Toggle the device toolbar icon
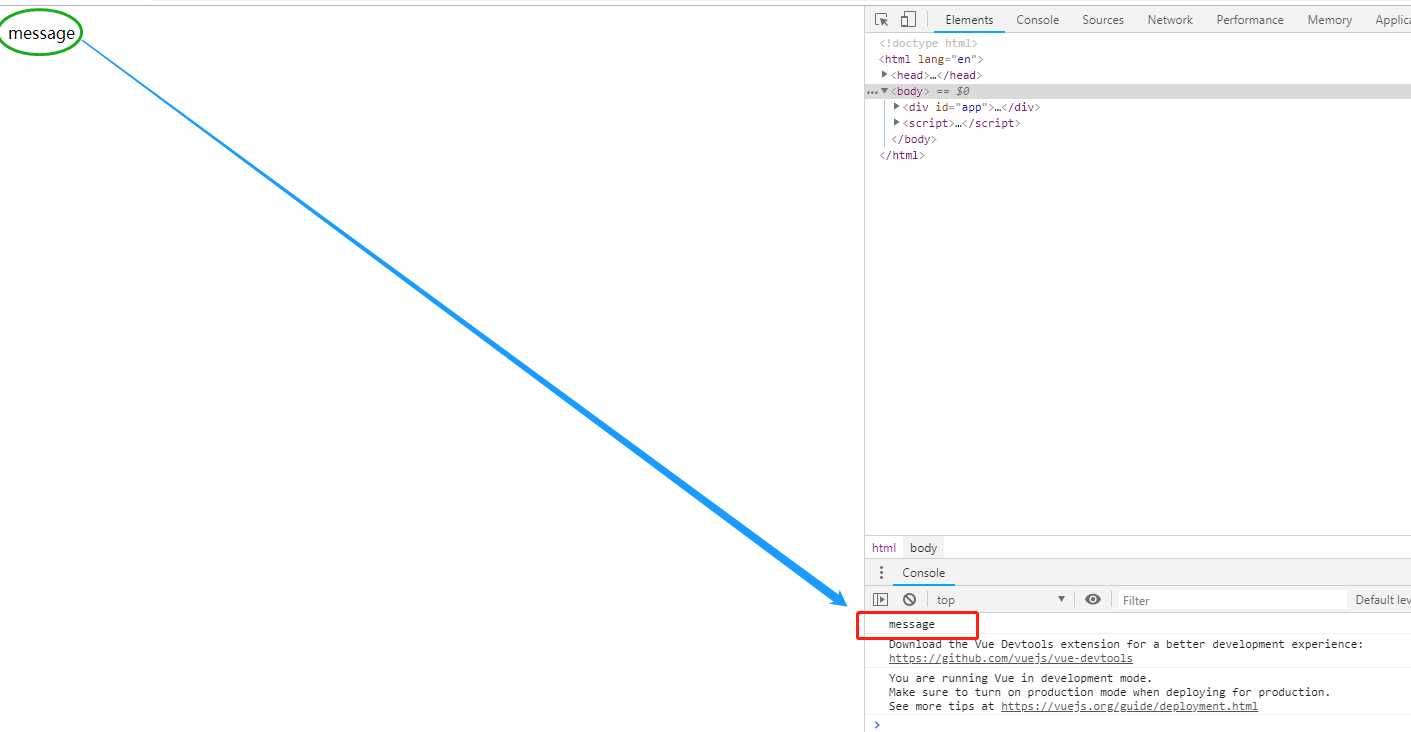This screenshot has height=732, width=1411. click(x=908, y=19)
